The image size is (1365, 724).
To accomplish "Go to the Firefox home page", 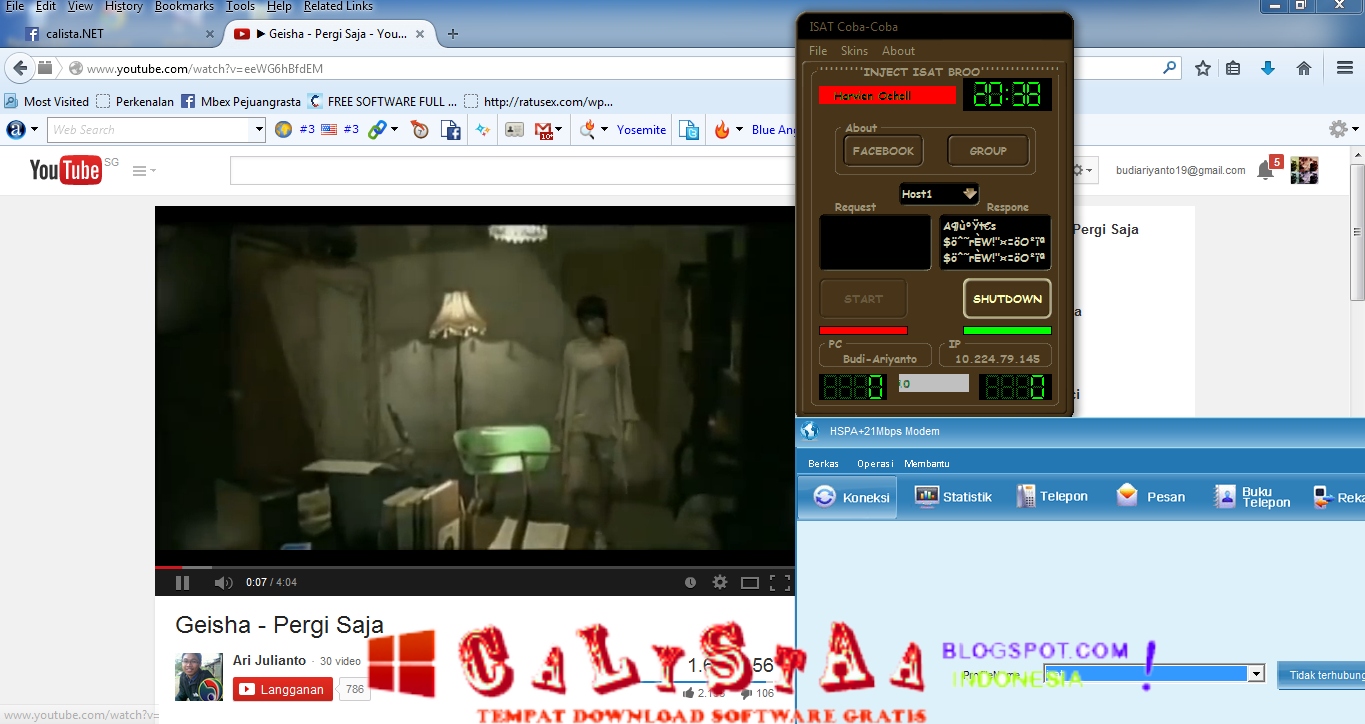I will coord(1304,69).
